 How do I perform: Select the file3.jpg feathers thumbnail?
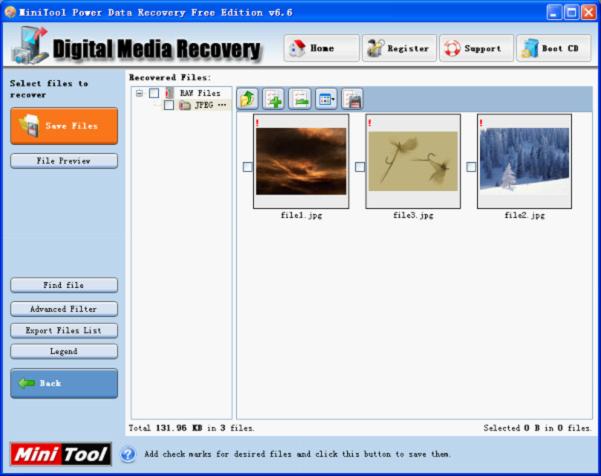point(413,161)
